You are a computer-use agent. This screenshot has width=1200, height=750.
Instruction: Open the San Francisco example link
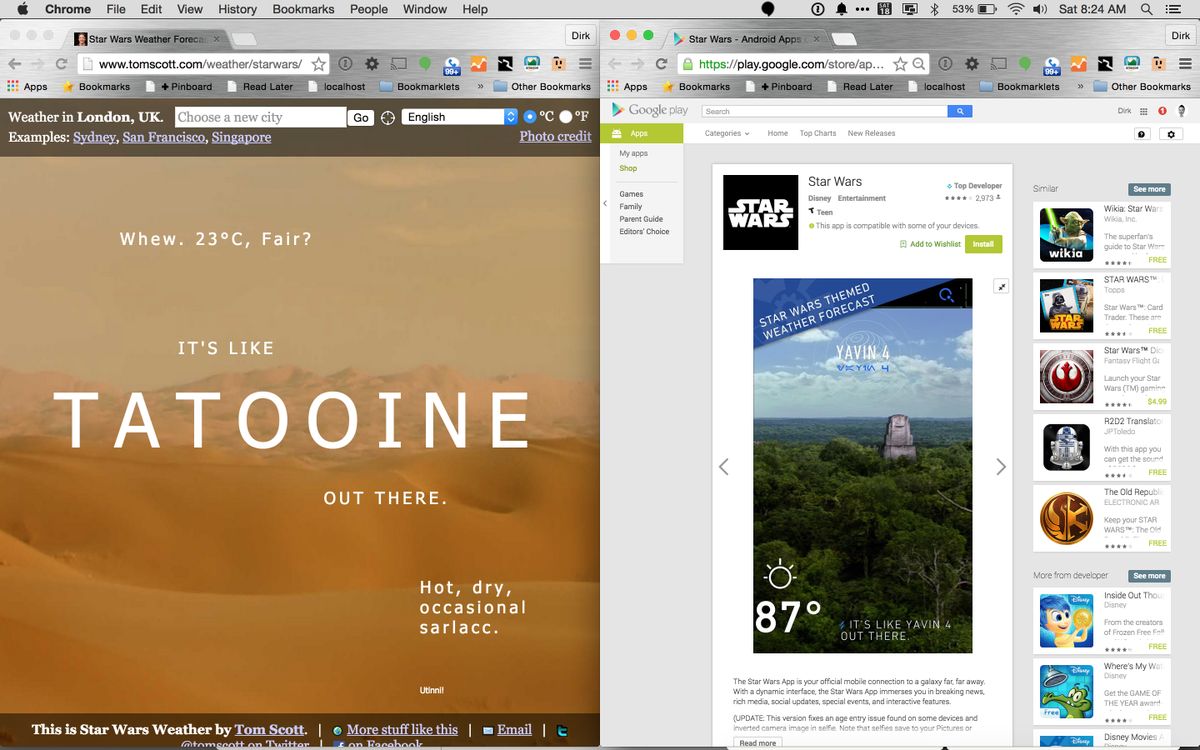(x=163, y=137)
